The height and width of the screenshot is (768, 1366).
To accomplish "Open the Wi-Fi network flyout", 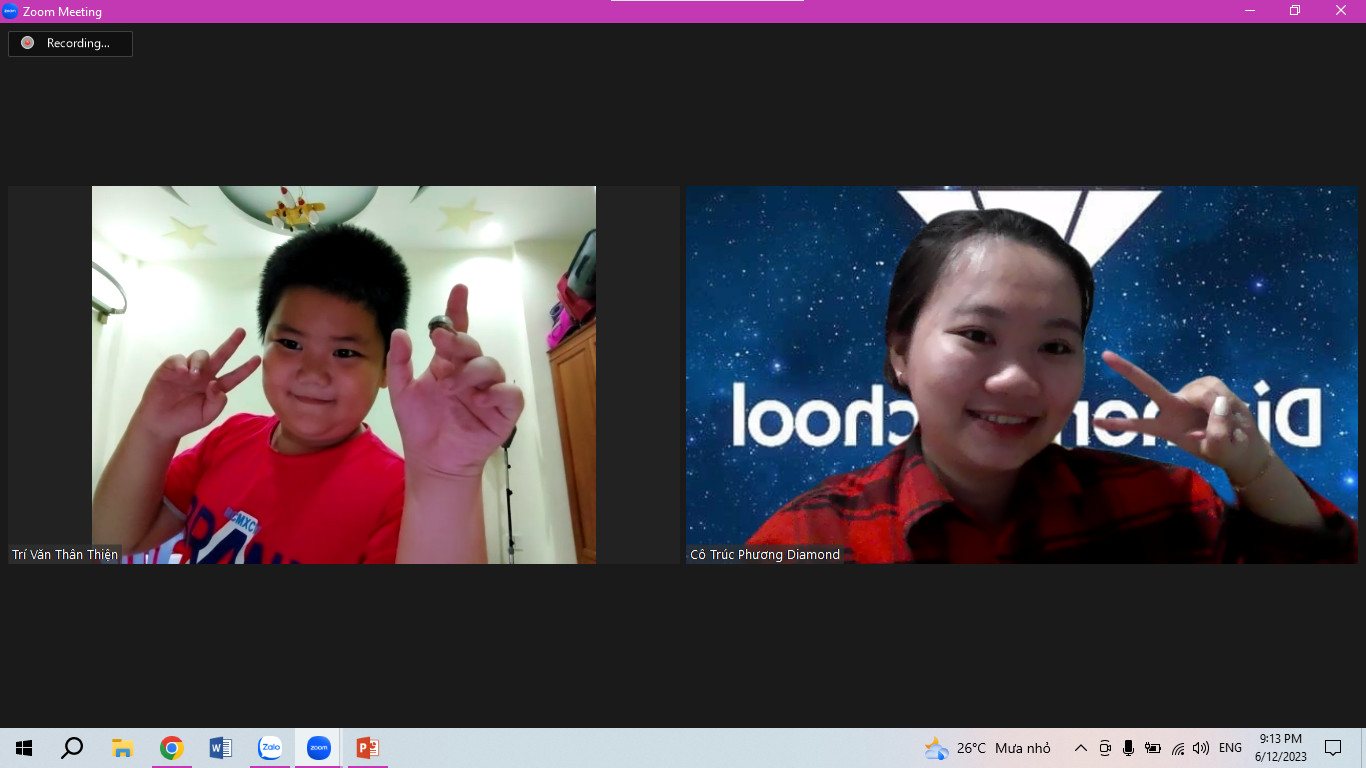I will coord(1178,748).
